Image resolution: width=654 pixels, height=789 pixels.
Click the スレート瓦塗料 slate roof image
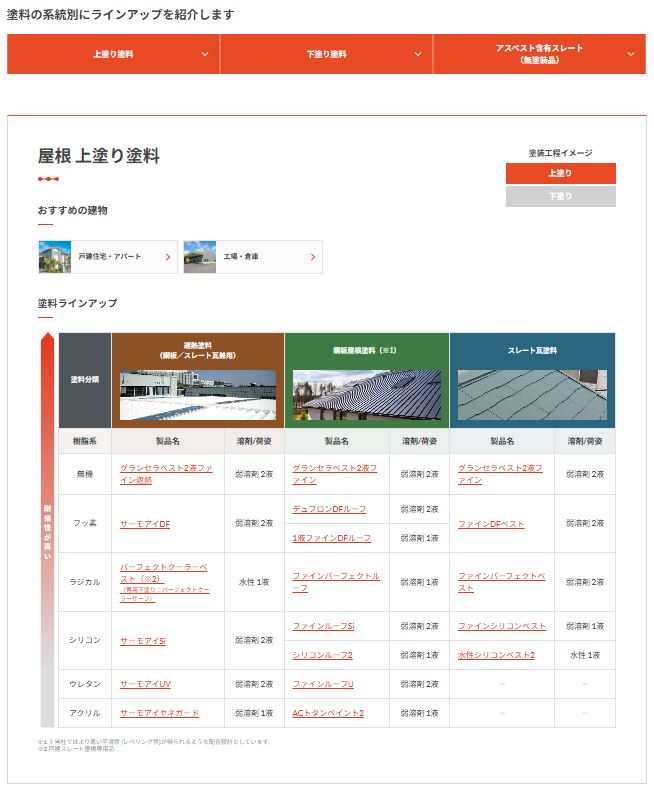click(532, 395)
